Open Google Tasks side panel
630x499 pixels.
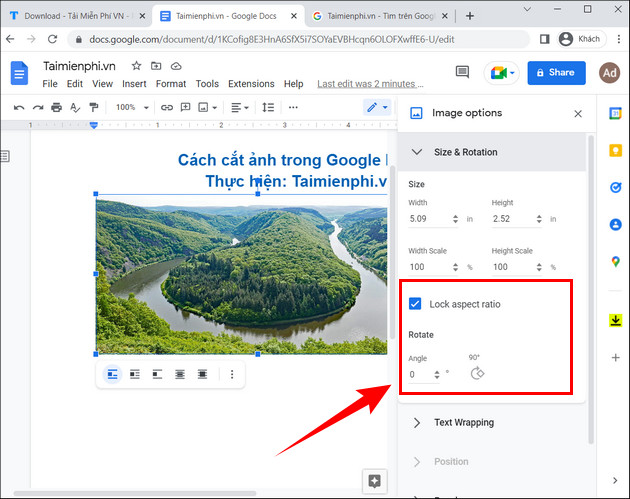[615, 187]
